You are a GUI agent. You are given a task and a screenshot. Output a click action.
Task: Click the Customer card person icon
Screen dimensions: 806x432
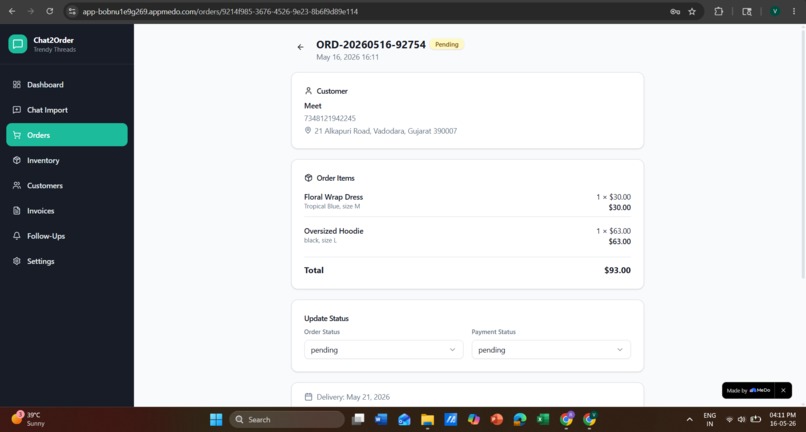(308, 91)
